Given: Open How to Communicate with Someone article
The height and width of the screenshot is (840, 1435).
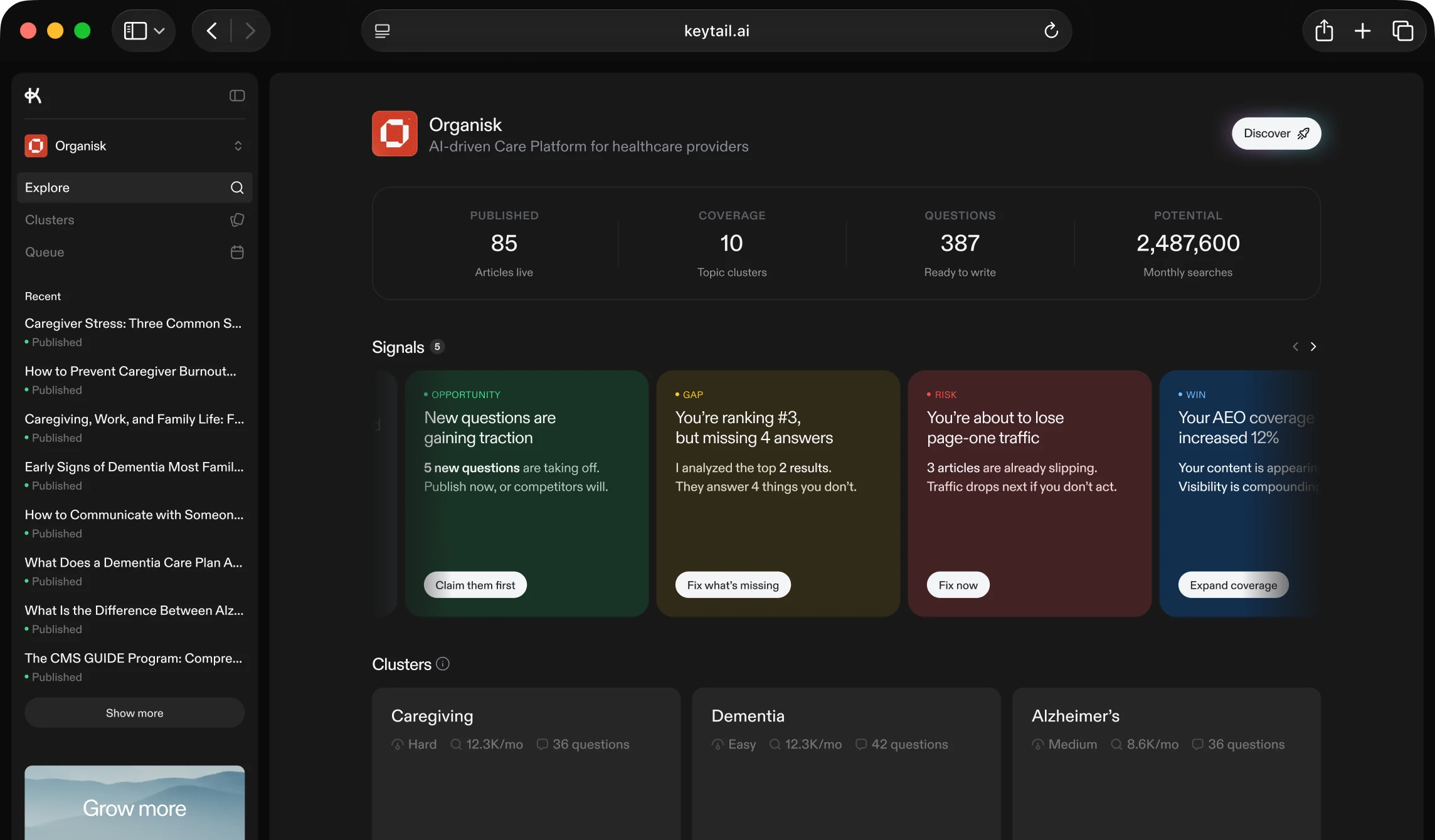Looking at the screenshot, I should point(134,523).
